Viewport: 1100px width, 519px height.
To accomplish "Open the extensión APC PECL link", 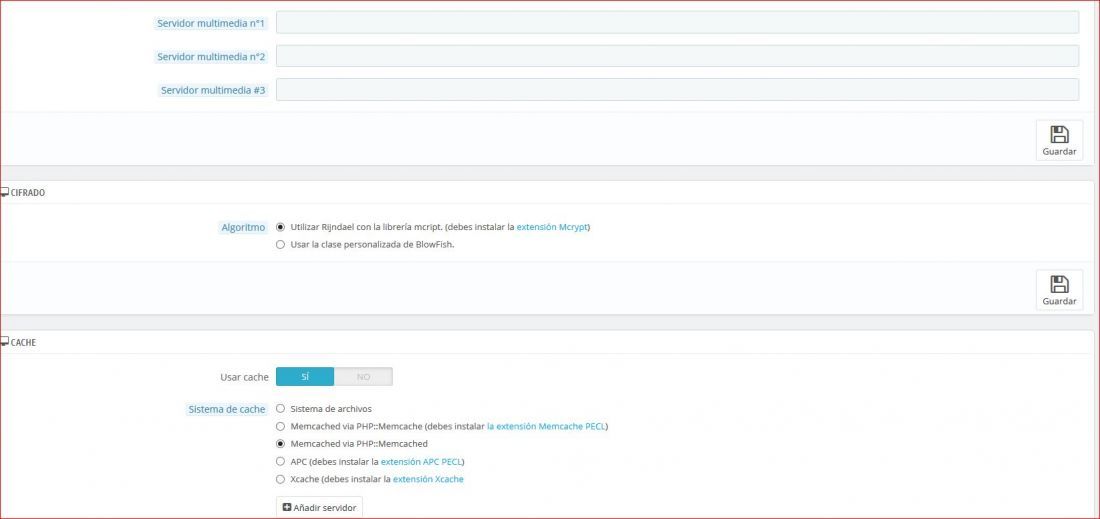I will point(421,461).
